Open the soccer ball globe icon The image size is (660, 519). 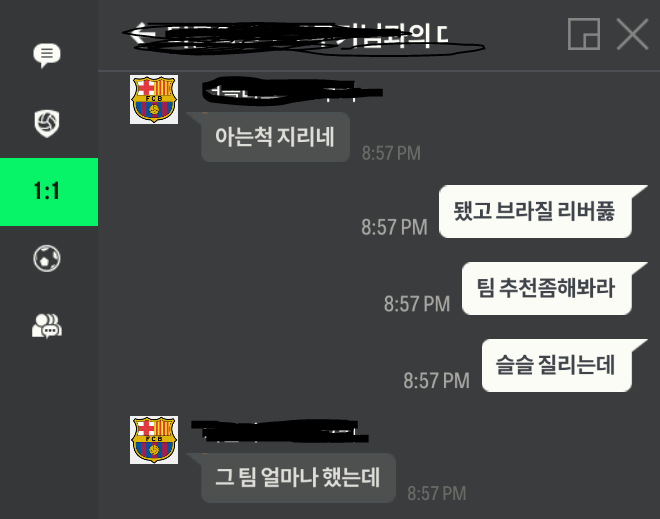click(x=47, y=258)
